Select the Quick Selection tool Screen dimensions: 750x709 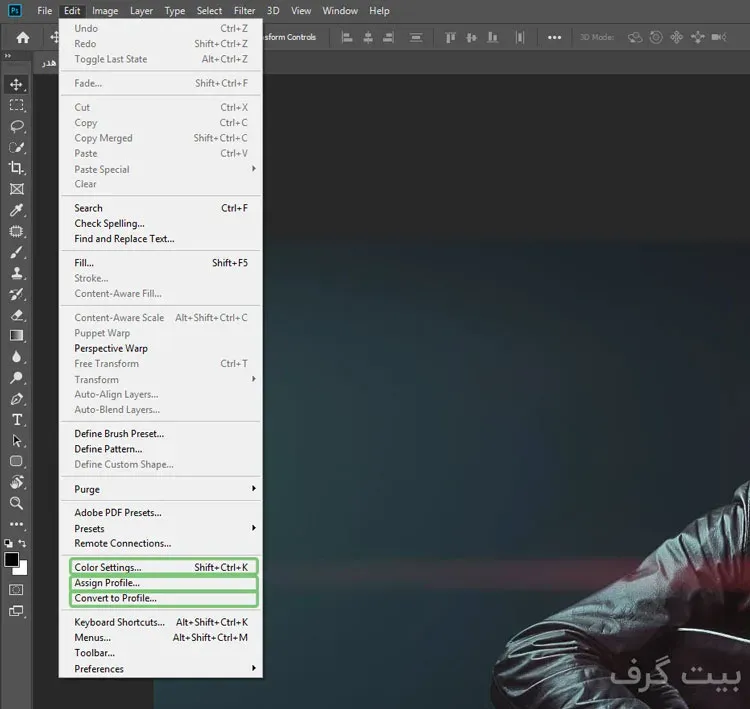[16, 147]
